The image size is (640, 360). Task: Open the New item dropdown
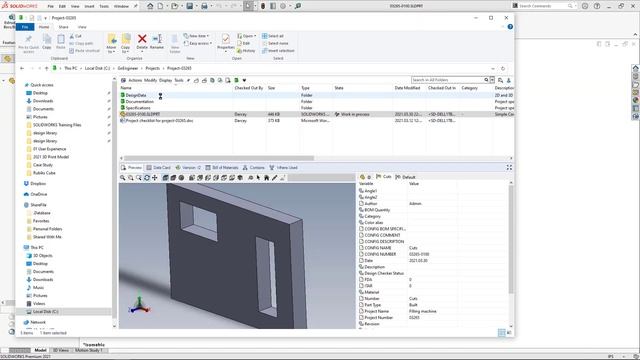(196, 36)
